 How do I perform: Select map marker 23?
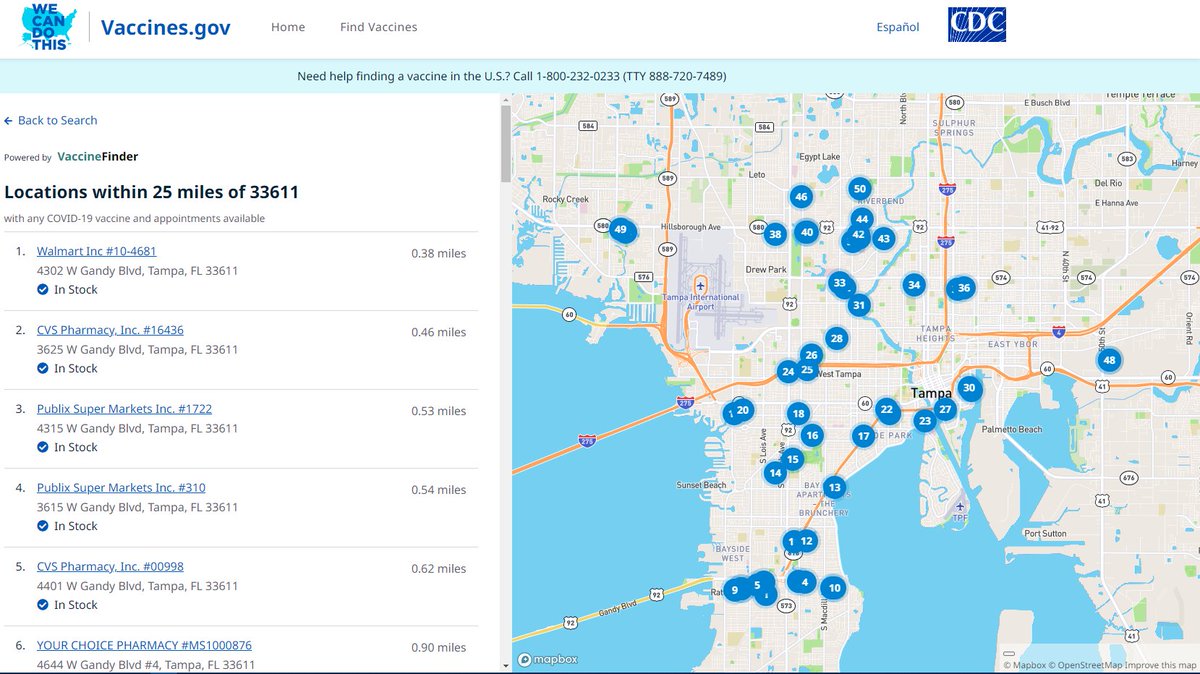tap(925, 421)
